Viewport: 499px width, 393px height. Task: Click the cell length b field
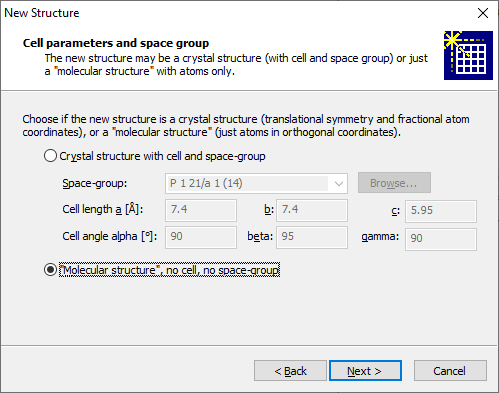pyautogui.click(x=312, y=210)
